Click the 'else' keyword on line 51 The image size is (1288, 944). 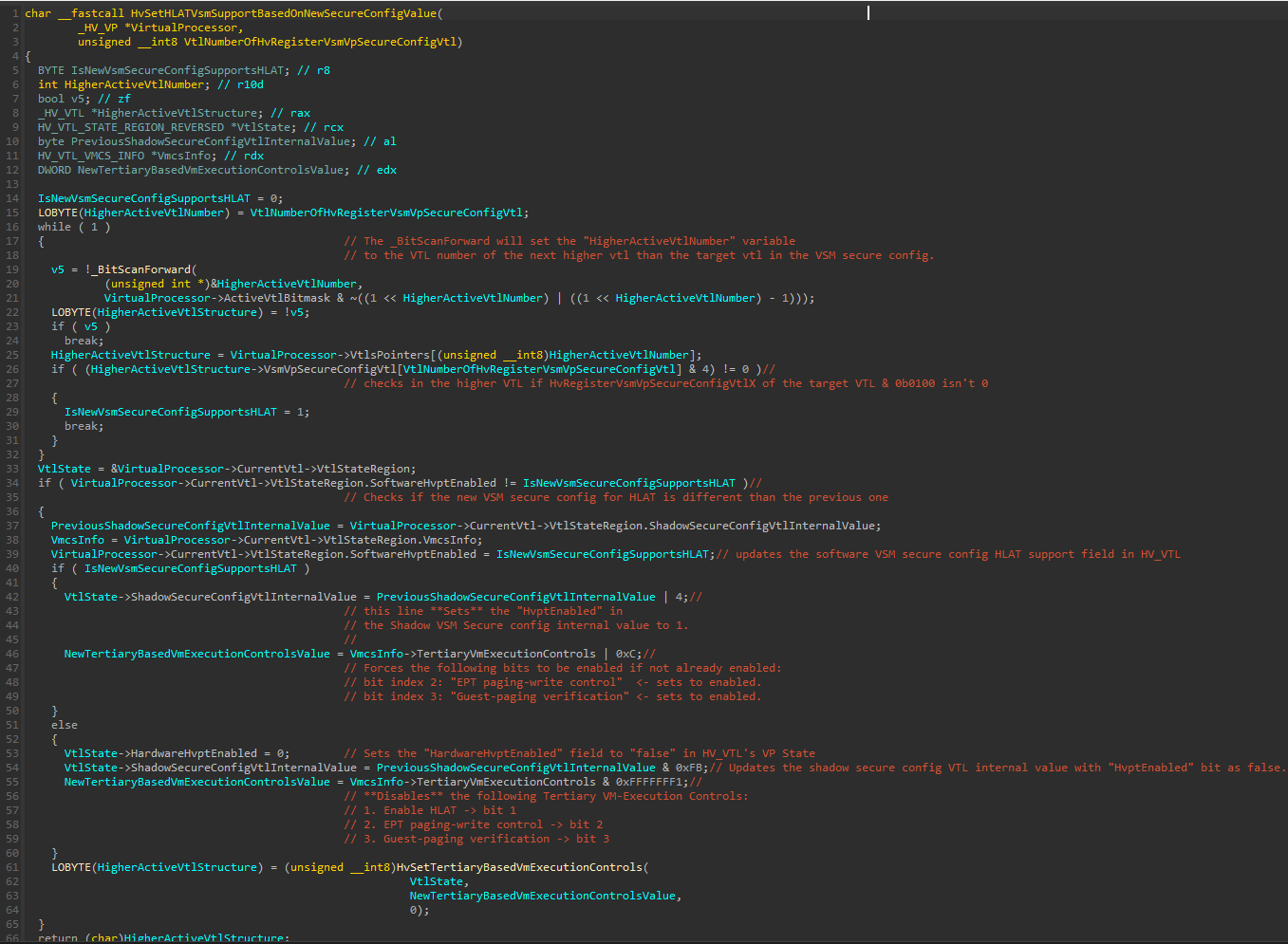click(65, 725)
